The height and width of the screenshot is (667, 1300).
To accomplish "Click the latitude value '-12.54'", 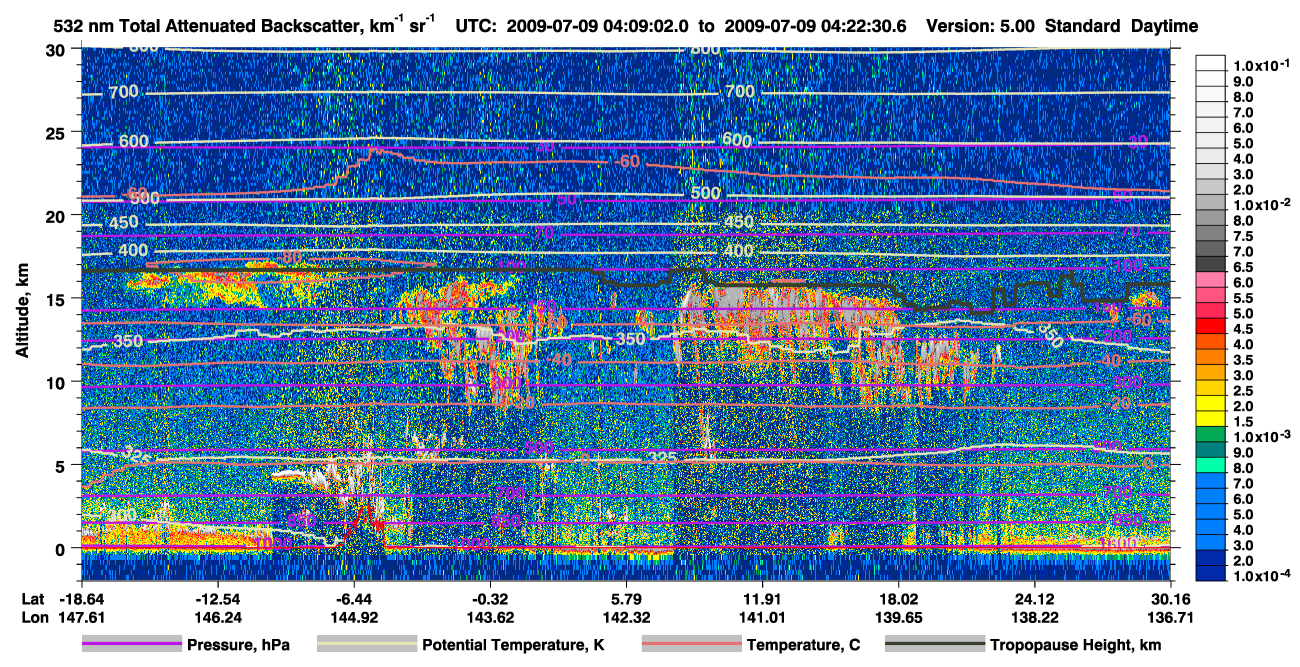I will point(217,599).
